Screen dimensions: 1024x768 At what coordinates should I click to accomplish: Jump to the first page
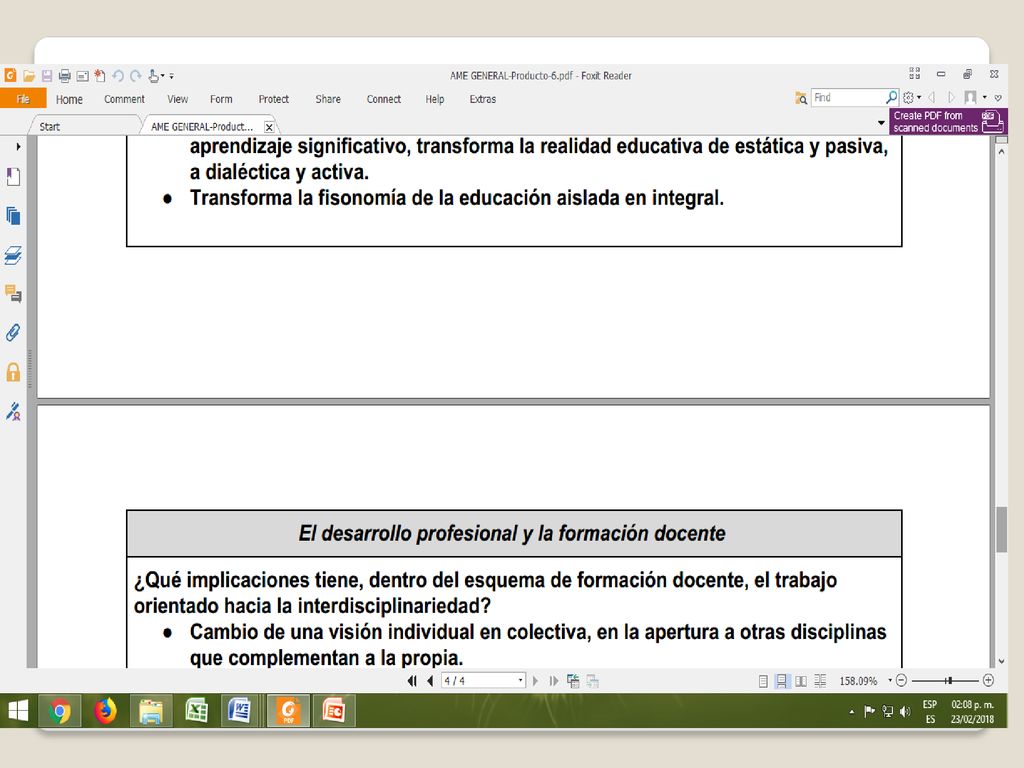click(x=412, y=681)
